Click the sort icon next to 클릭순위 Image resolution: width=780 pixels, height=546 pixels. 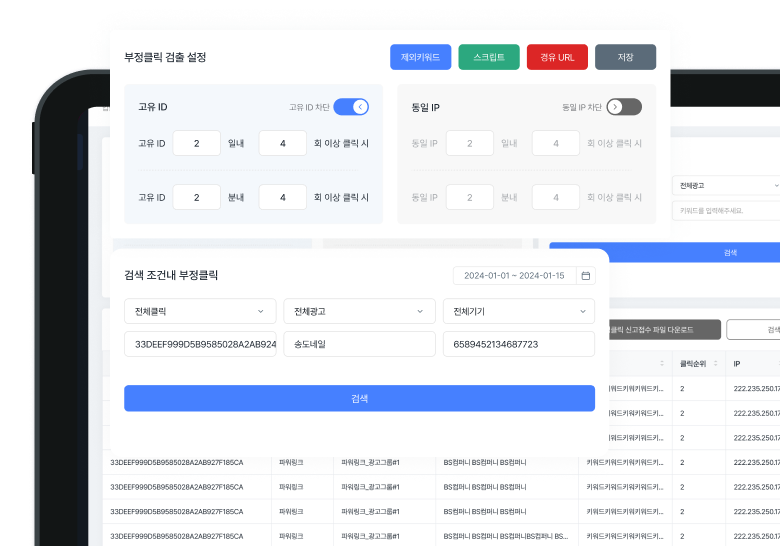pyautogui.click(x=714, y=365)
